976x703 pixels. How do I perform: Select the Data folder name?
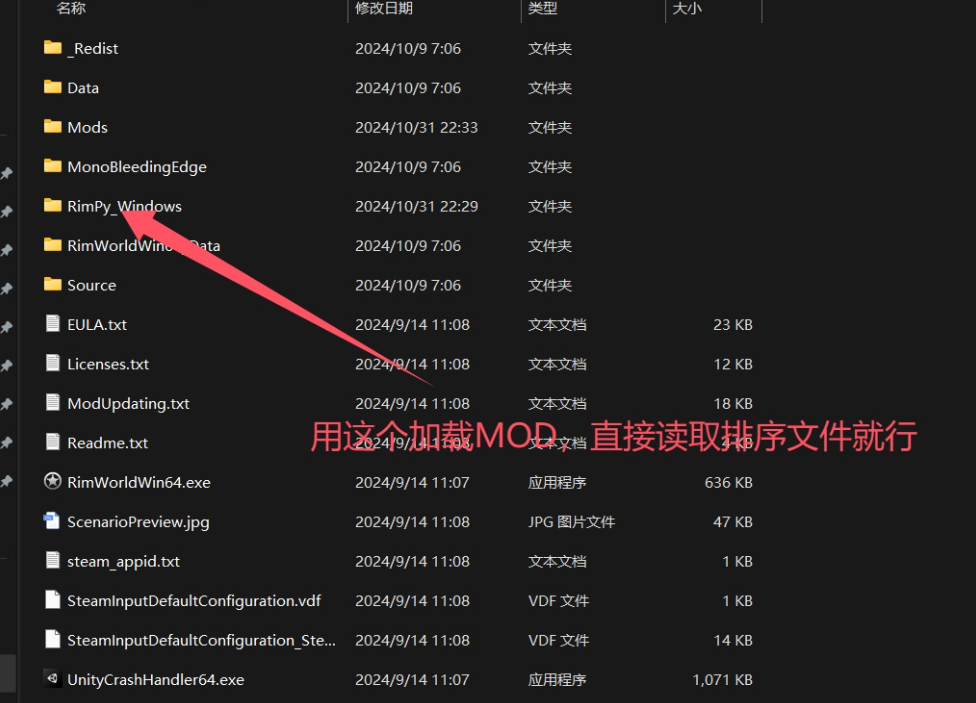tap(83, 88)
